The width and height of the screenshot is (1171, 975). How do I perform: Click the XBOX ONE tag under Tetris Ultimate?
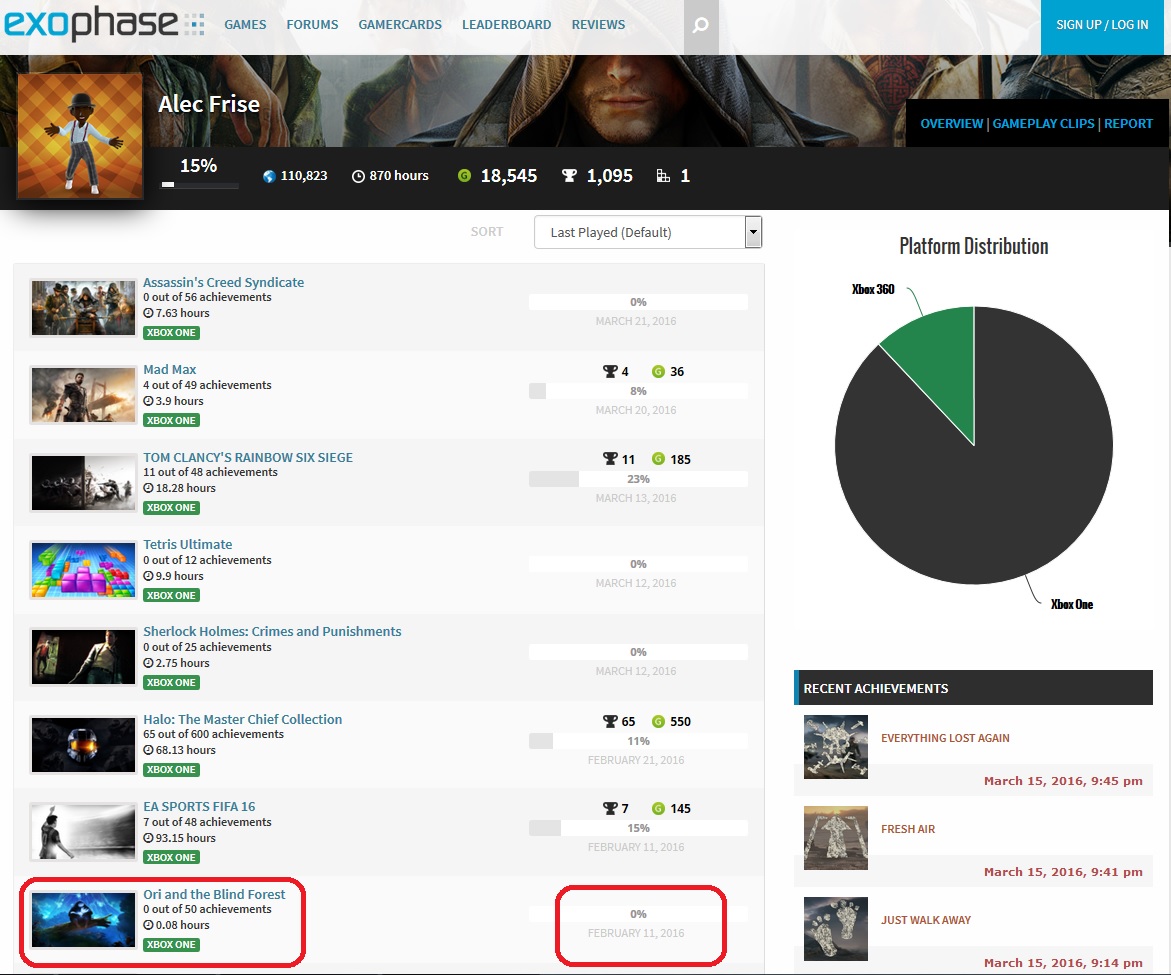[x=171, y=596]
